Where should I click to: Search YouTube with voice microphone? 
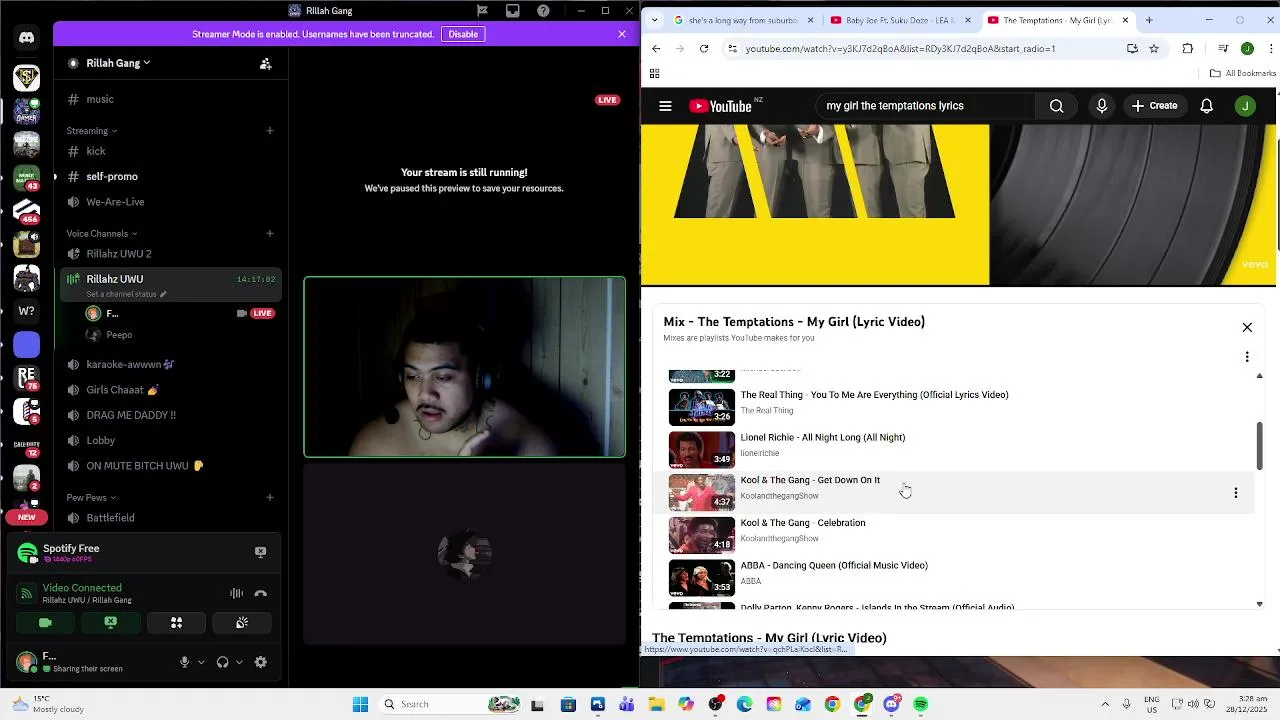click(x=1102, y=106)
